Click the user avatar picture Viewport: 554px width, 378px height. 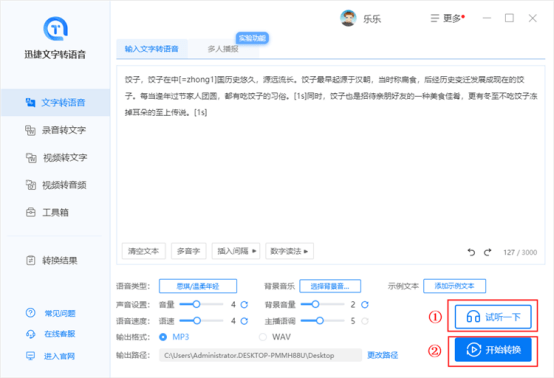click(x=348, y=18)
